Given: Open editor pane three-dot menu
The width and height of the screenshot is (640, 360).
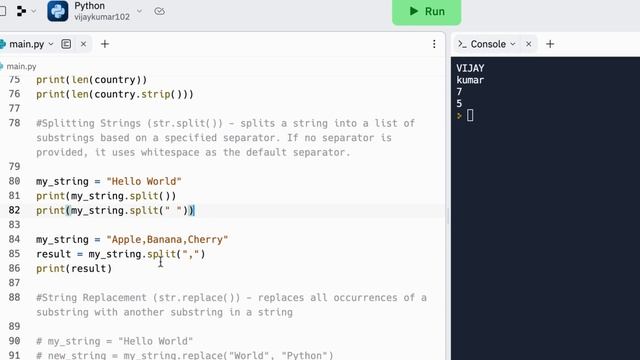Looking at the screenshot, I should [x=434, y=44].
